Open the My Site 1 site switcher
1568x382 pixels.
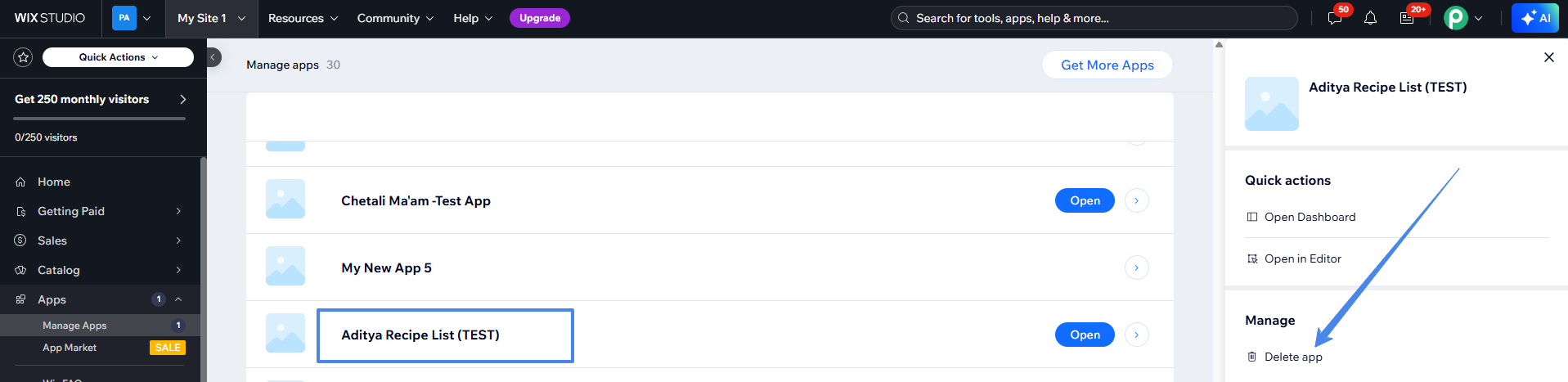click(x=211, y=18)
